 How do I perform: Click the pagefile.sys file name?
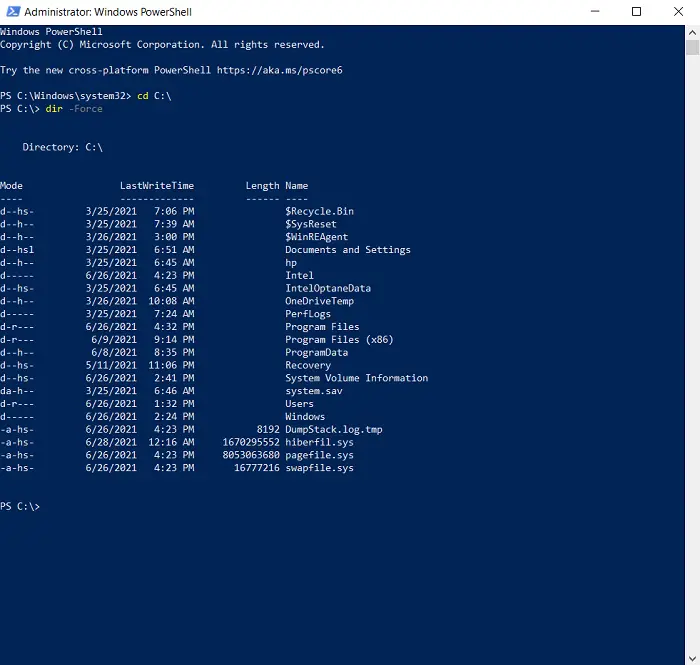click(320, 455)
